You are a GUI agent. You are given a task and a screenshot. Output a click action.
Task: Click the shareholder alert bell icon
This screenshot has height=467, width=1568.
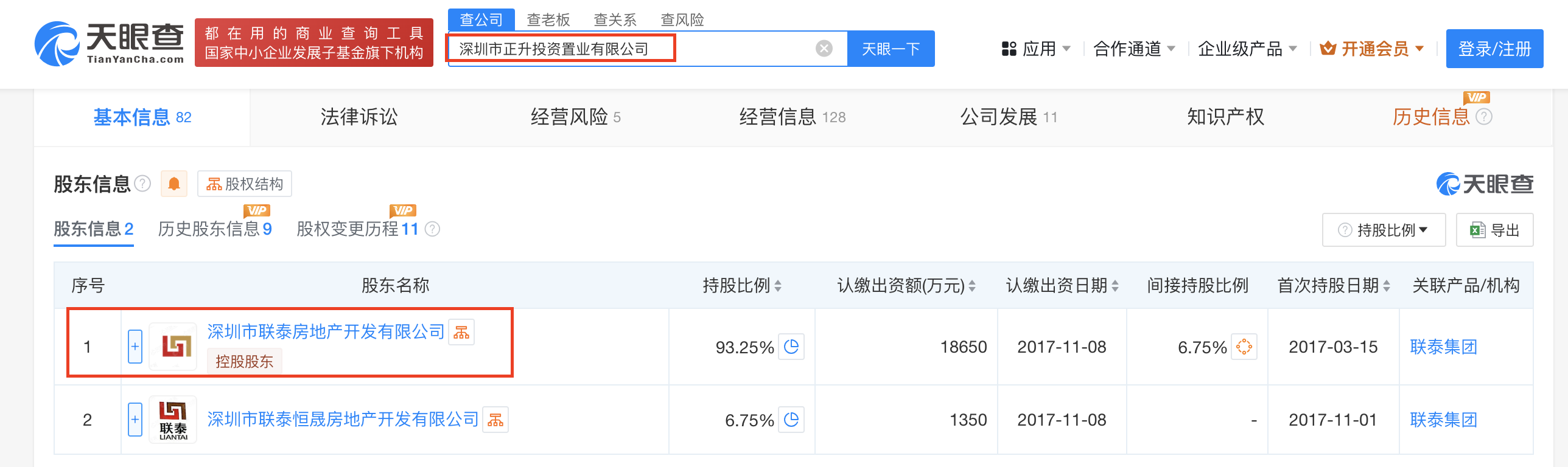(x=174, y=184)
